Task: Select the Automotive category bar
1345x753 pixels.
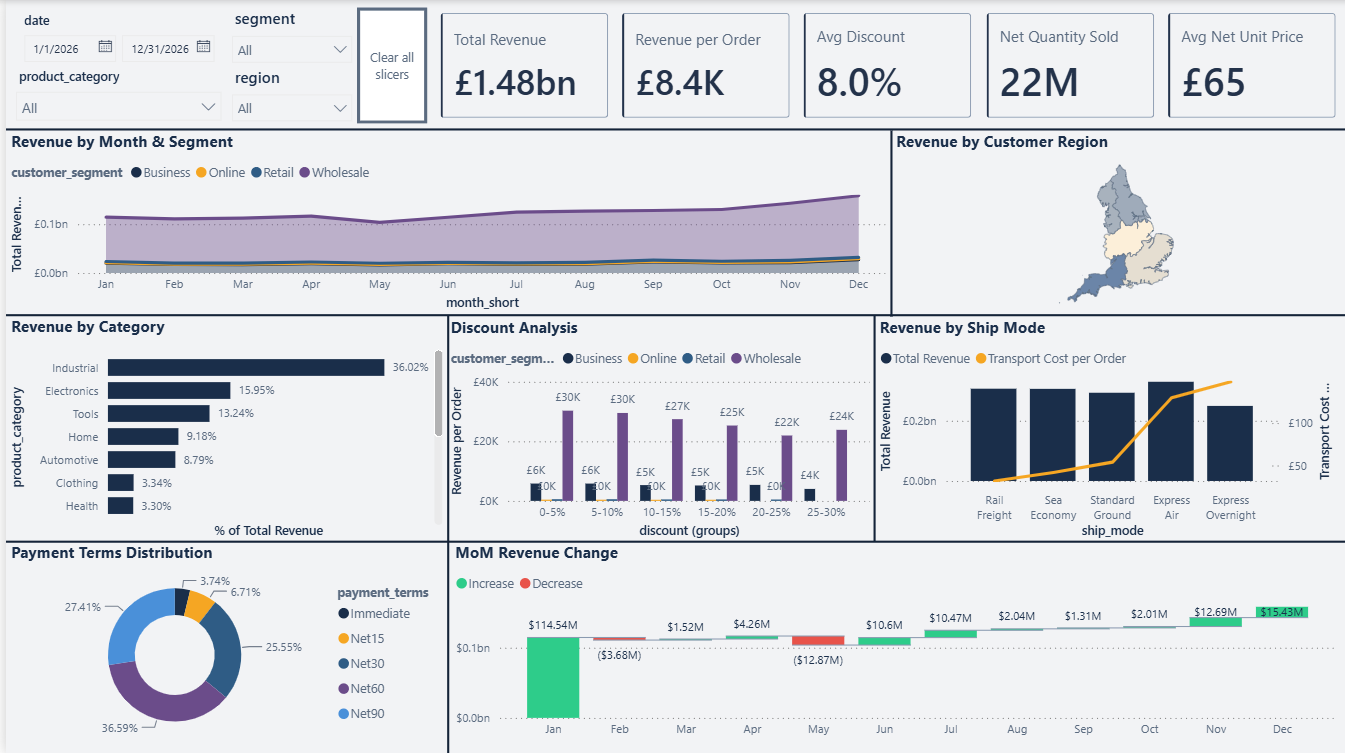Action: pos(142,460)
